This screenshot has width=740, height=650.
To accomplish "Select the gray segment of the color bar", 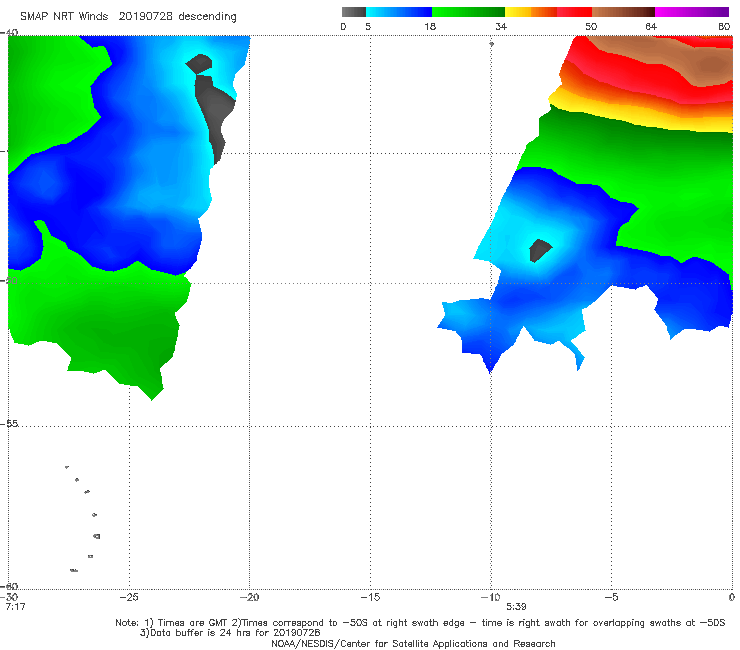I will (354, 12).
